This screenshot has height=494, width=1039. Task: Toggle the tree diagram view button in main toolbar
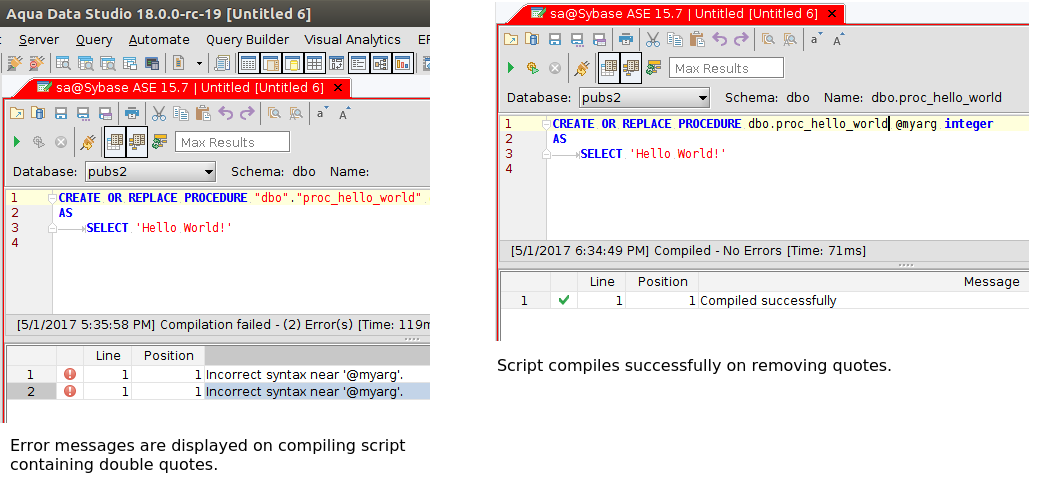click(381, 64)
